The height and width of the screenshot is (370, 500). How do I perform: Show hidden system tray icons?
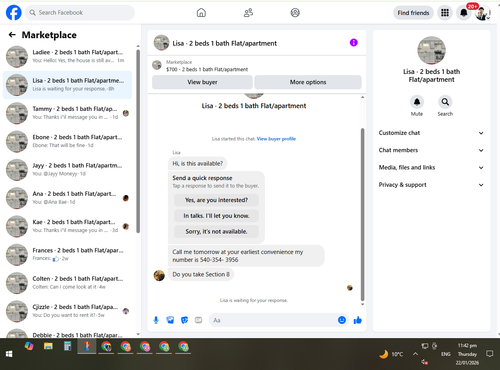click(x=415, y=354)
